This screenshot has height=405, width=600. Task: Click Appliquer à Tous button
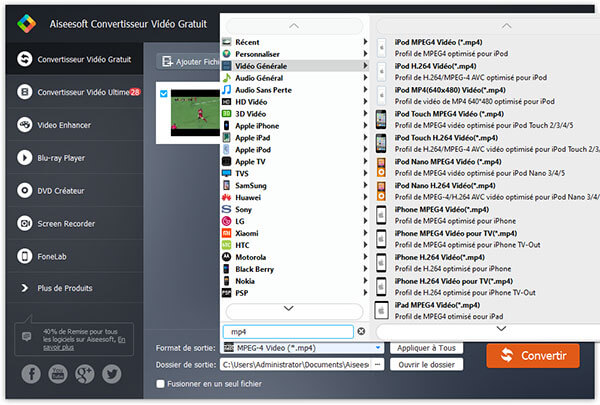(428, 347)
